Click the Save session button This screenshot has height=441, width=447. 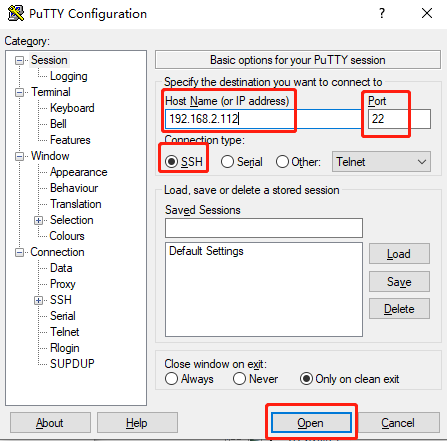click(x=399, y=282)
